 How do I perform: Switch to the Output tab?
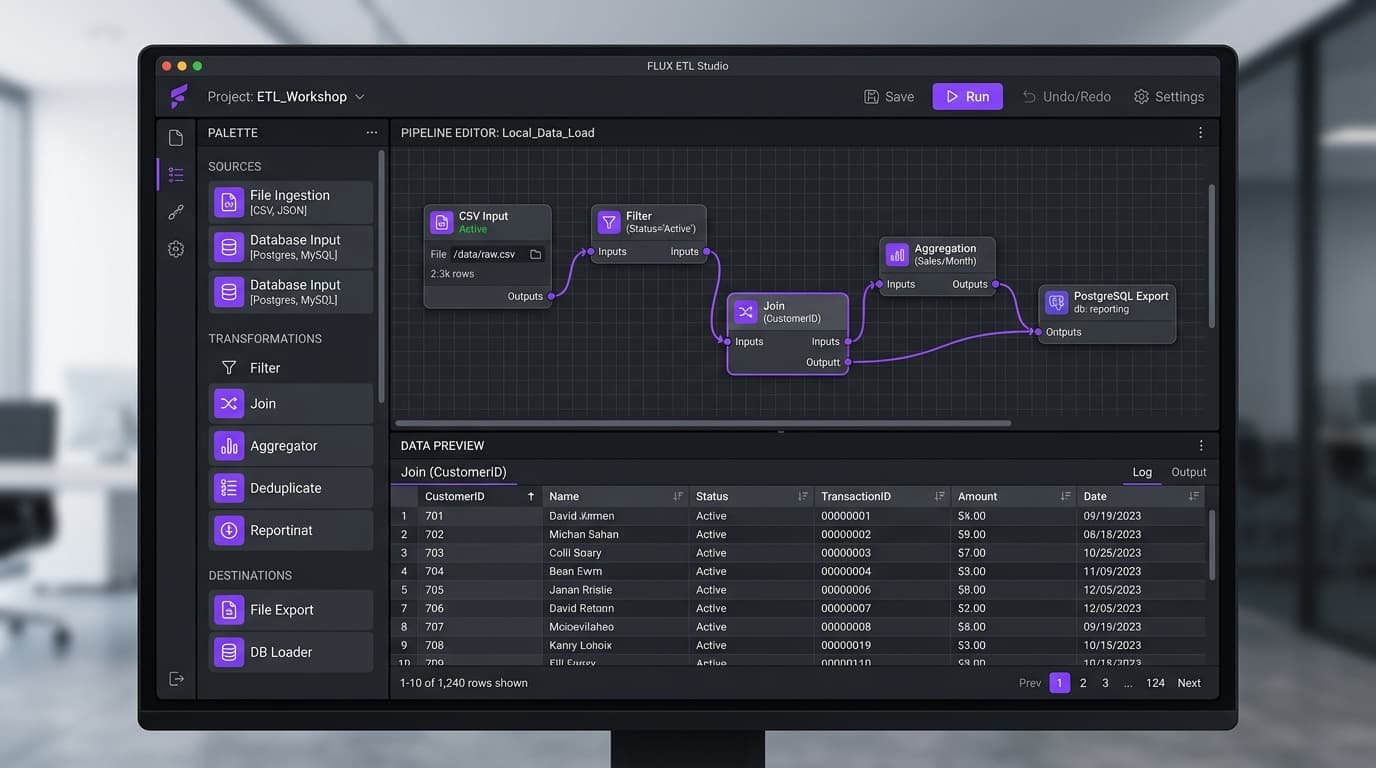[x=1189, y=472]
